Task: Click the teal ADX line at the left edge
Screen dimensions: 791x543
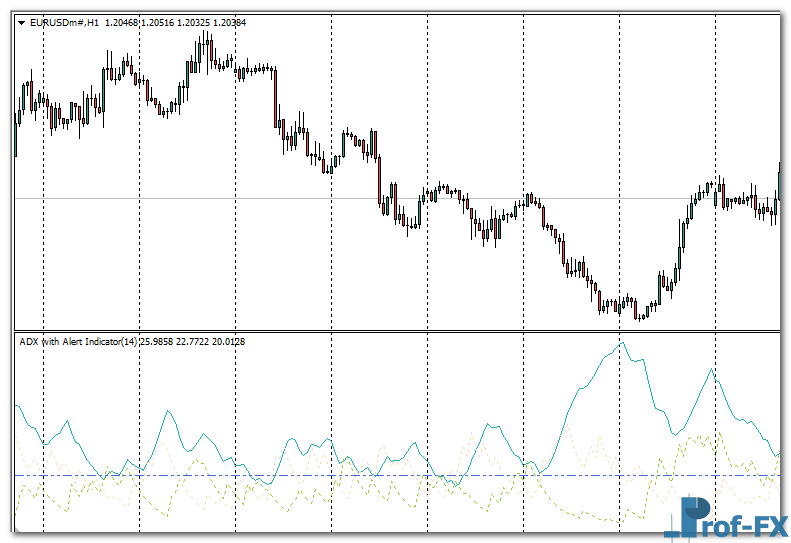Action: point(17,406)
